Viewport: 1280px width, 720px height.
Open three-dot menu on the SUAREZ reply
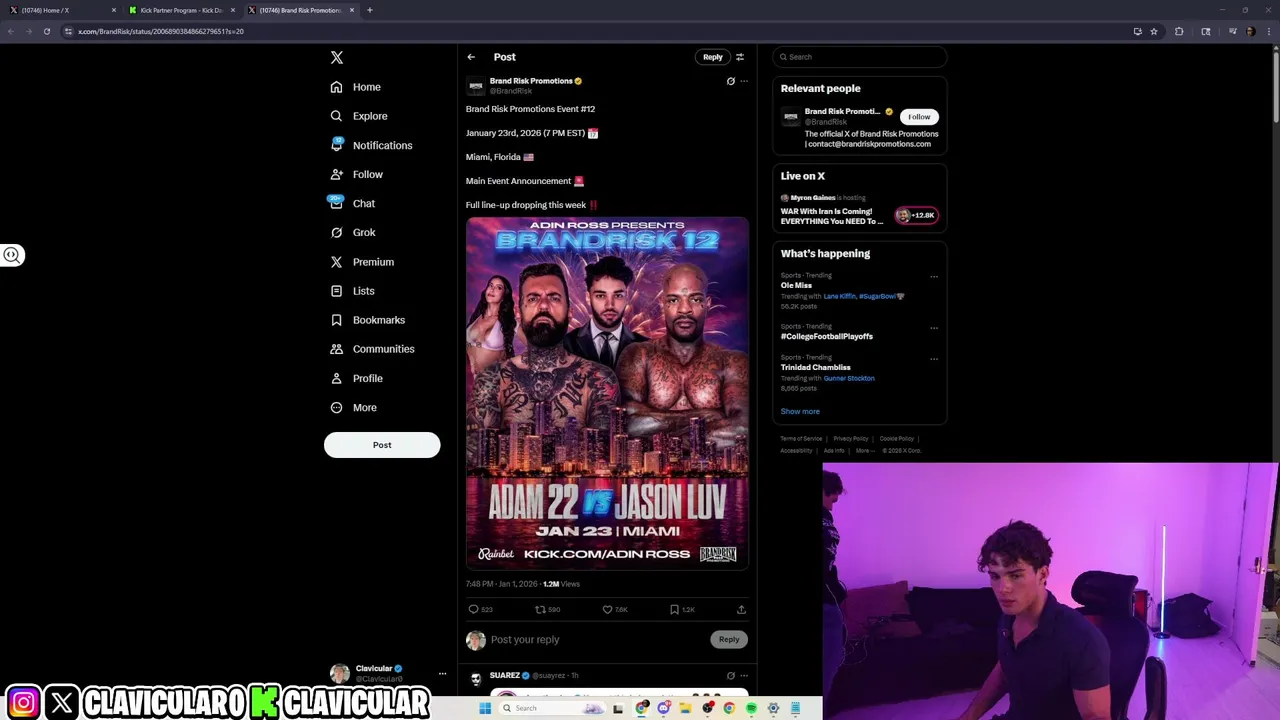[743, 676]
